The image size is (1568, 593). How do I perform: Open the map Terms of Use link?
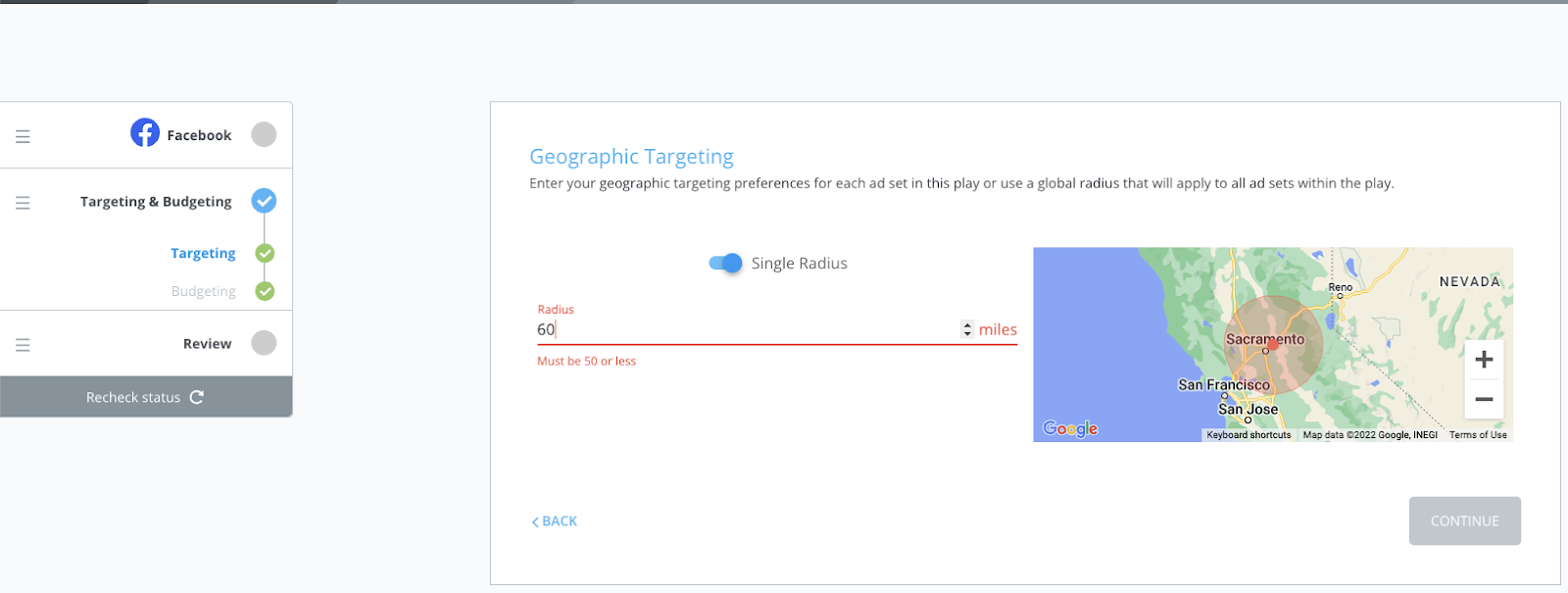click(x=1478, y=435)
